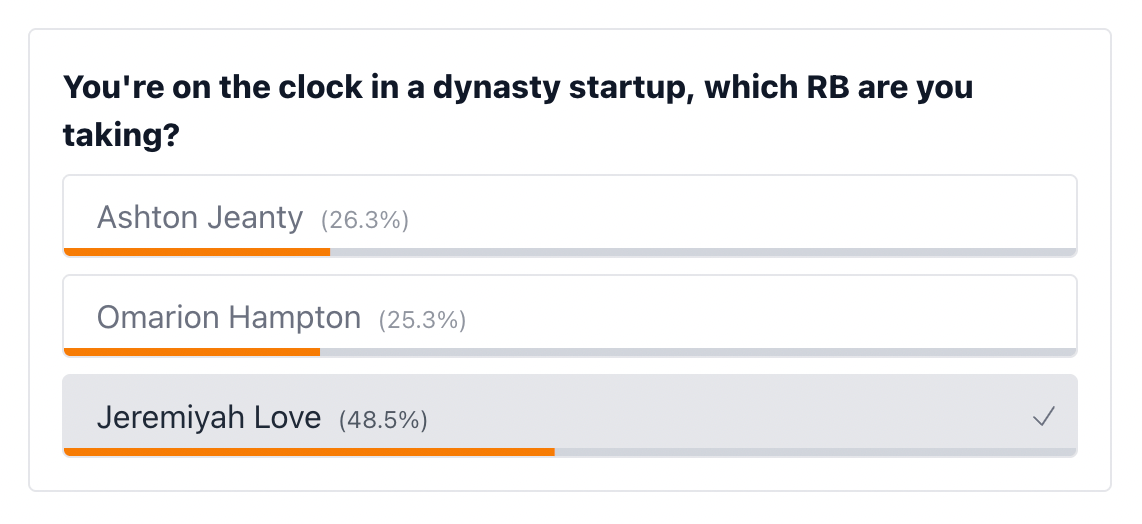This screenshot has height=524, width=1142.
Task: Click the Omarion Hampton name text
Action: pyautogui.click(x=229, y=318)
